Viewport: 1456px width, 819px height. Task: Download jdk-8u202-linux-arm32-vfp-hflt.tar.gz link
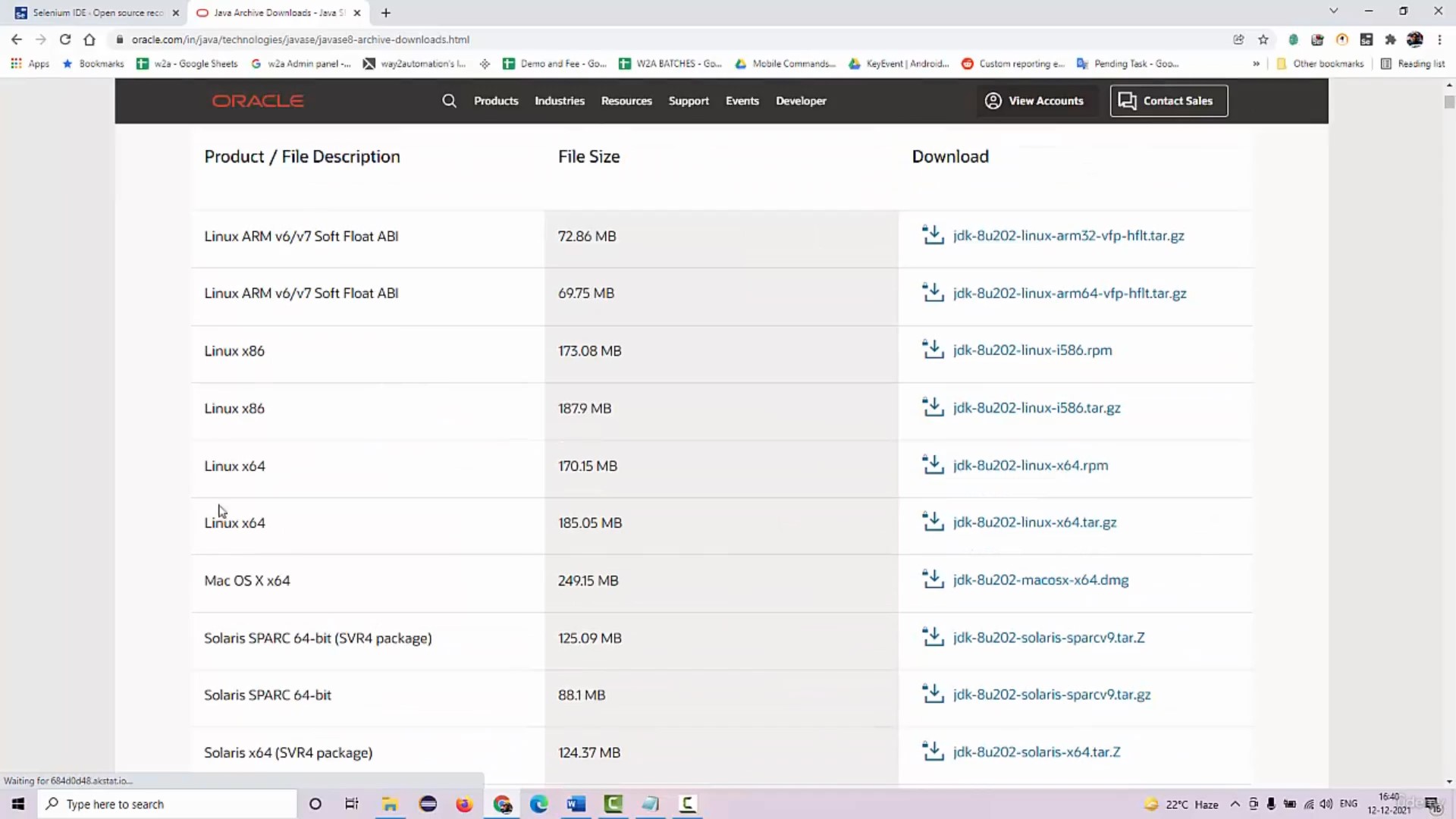click(x=1068, y=236)
